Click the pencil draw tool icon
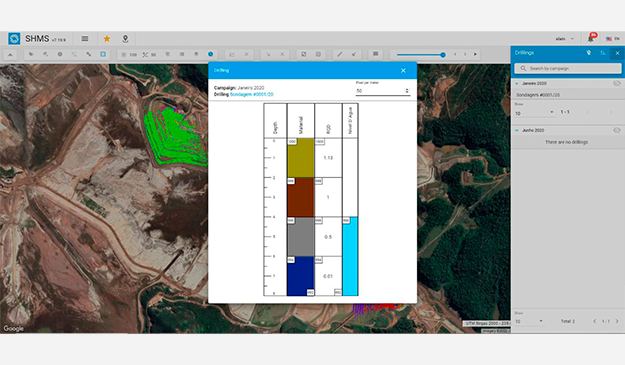625x365 pixels. (x=340, y=54)
